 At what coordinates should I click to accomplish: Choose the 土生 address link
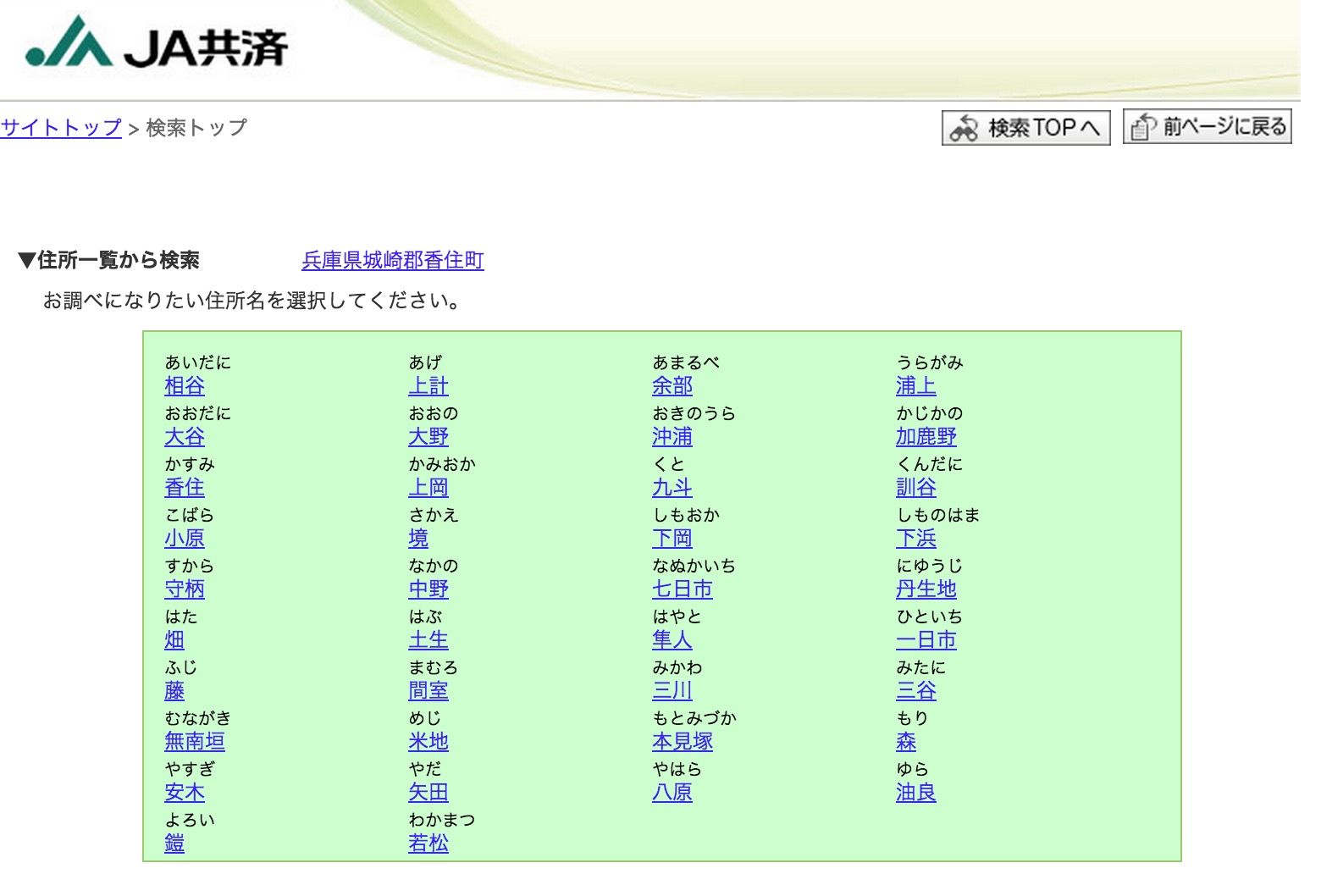(x=428, y=640)
